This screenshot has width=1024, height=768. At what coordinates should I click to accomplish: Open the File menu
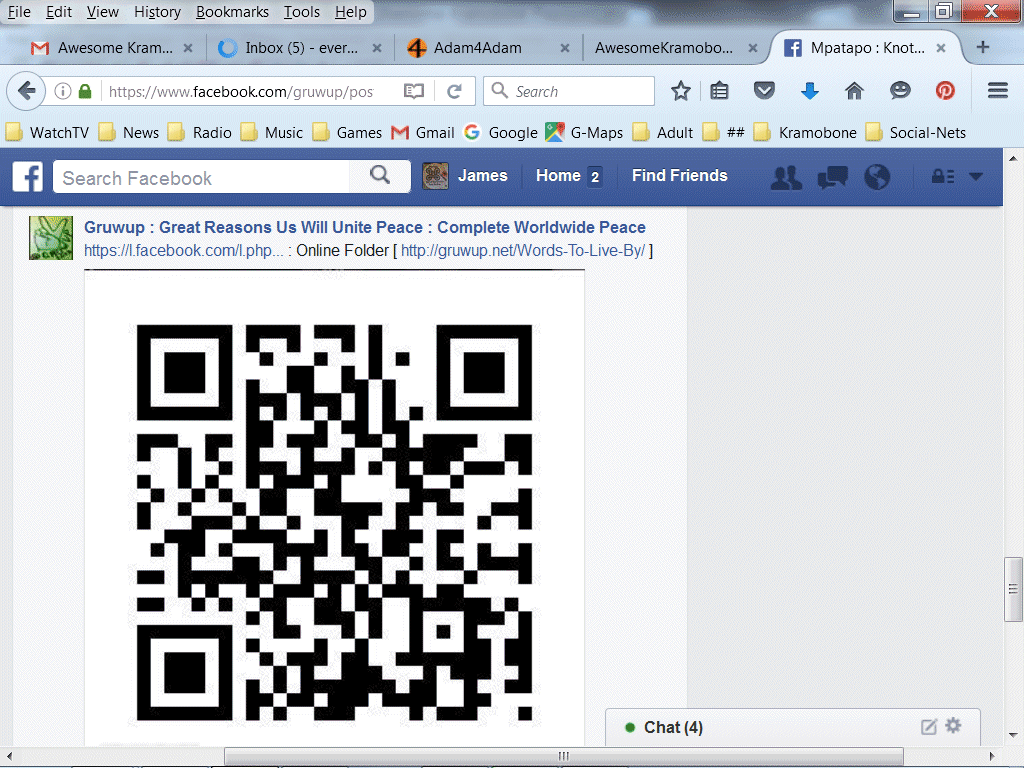click(19, 12)
